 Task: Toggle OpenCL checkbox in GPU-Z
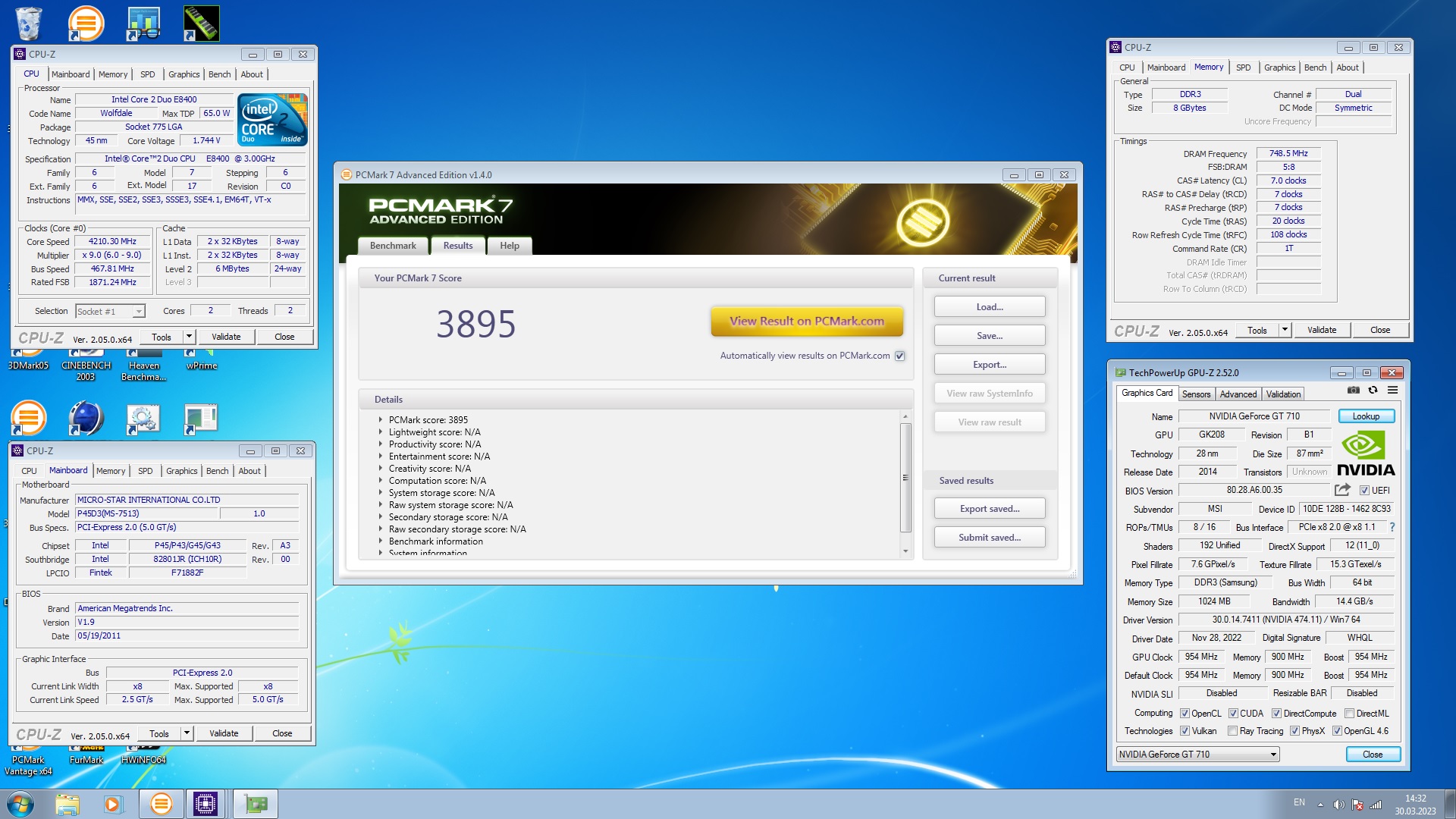pyautogui.click(x=1185, y=714)
